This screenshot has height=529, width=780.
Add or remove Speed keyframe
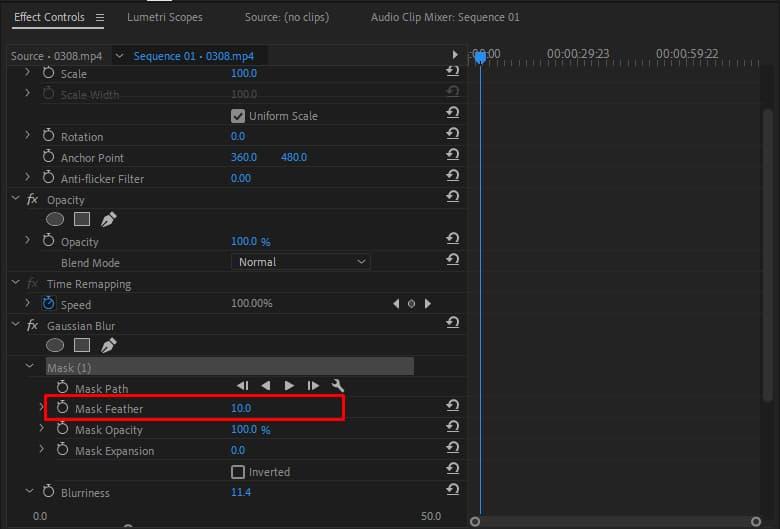(x=411, y=304)
